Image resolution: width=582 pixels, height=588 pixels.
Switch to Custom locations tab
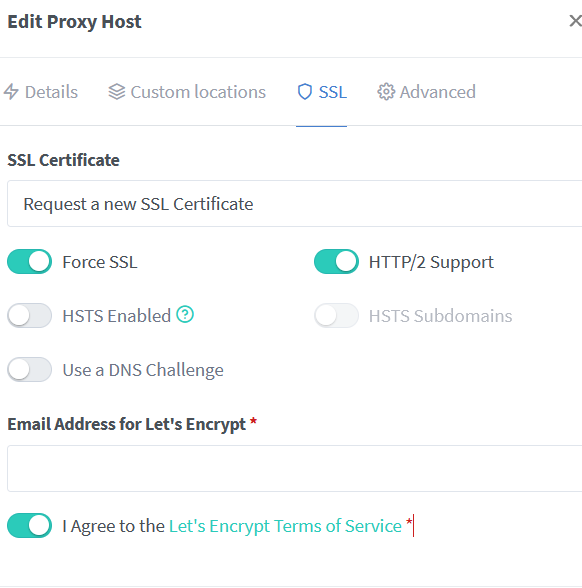click(187, 92)
